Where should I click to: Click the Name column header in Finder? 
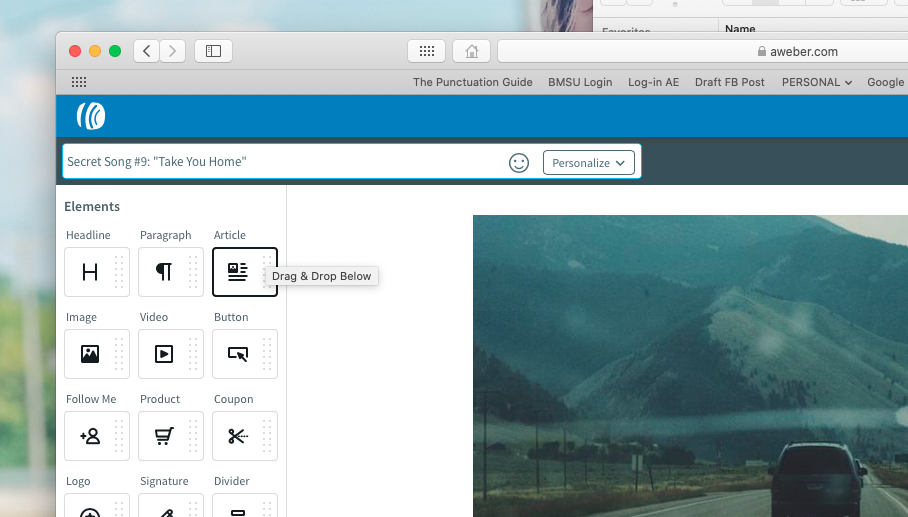[x=740, y=28]
